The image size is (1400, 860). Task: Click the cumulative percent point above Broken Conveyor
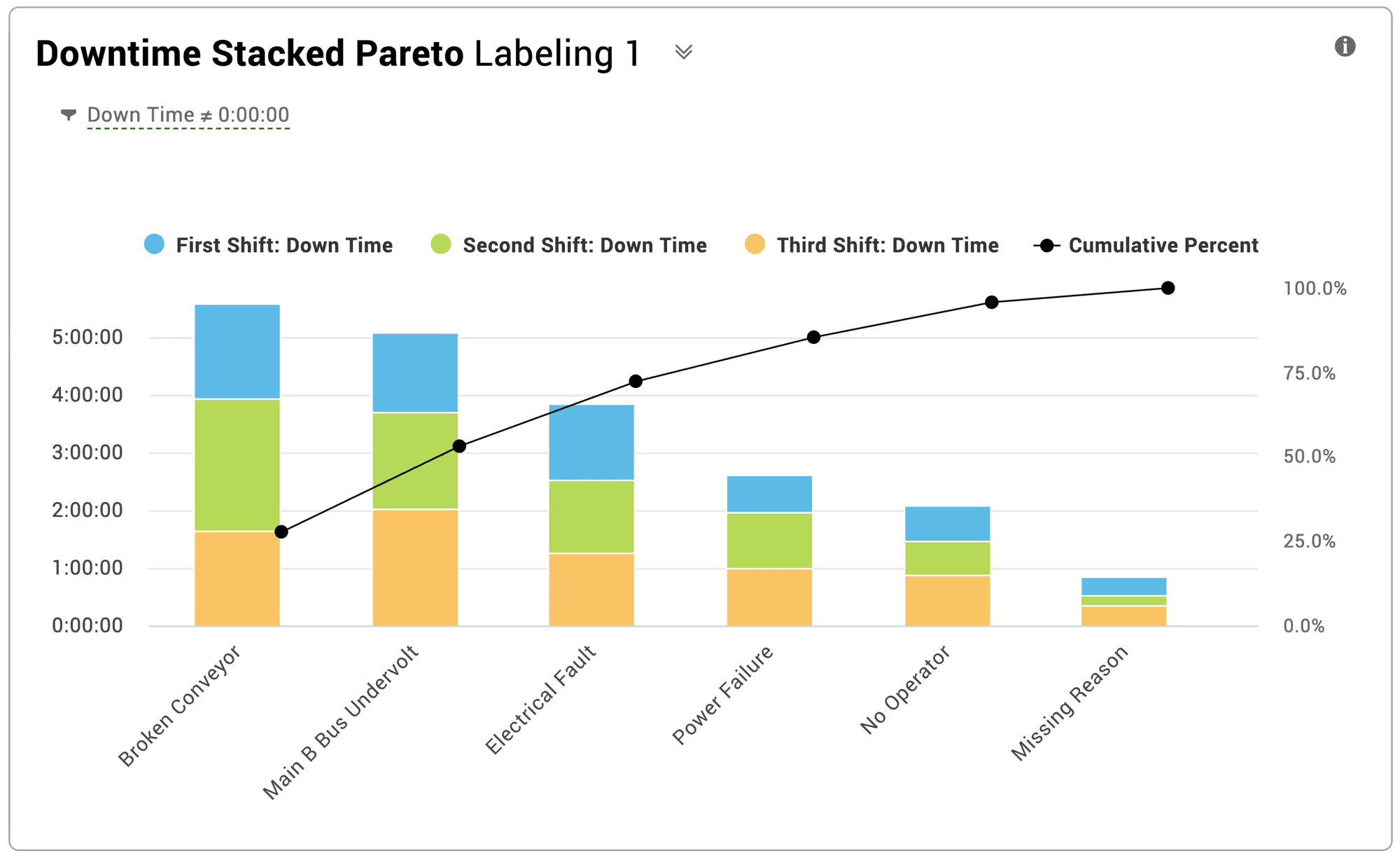coord(283,532)
